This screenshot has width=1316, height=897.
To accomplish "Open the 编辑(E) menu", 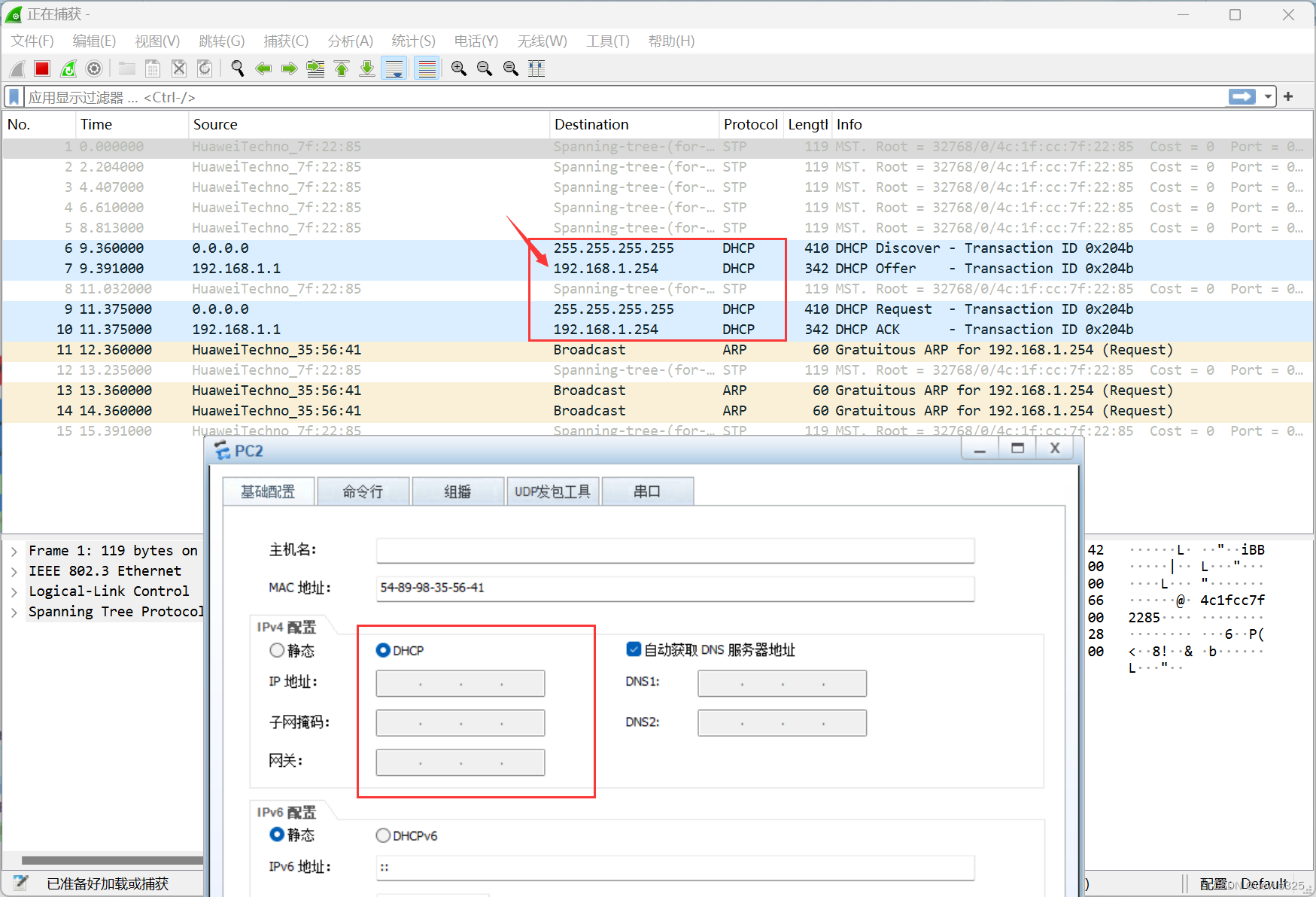I will [94, 41].
